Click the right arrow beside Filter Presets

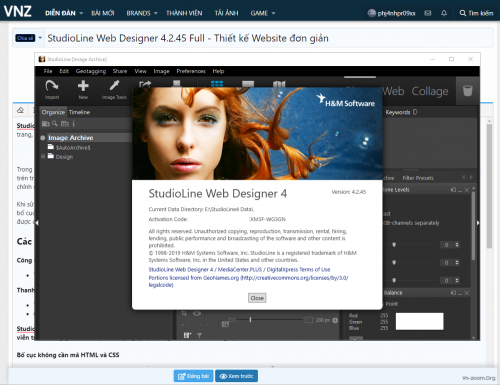471,177
